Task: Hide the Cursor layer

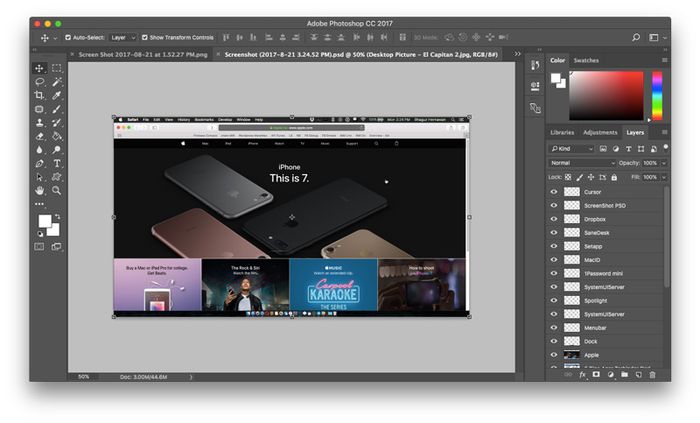Action: pos(554,192)
